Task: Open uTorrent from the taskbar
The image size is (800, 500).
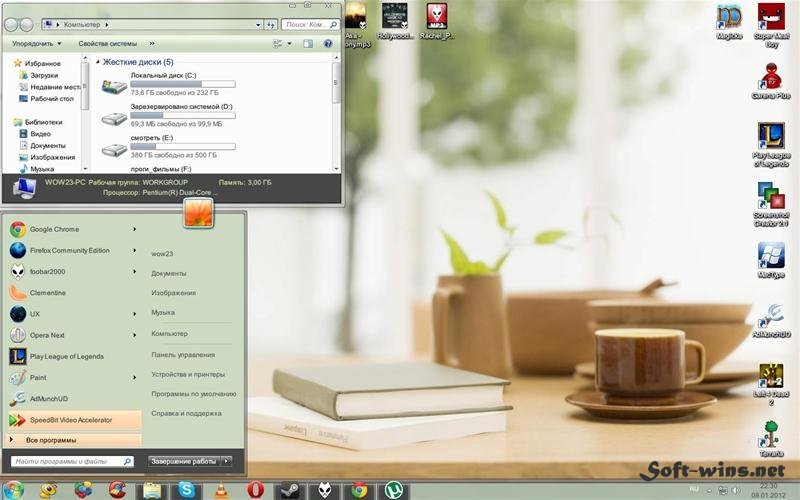Action: (393, 490)
